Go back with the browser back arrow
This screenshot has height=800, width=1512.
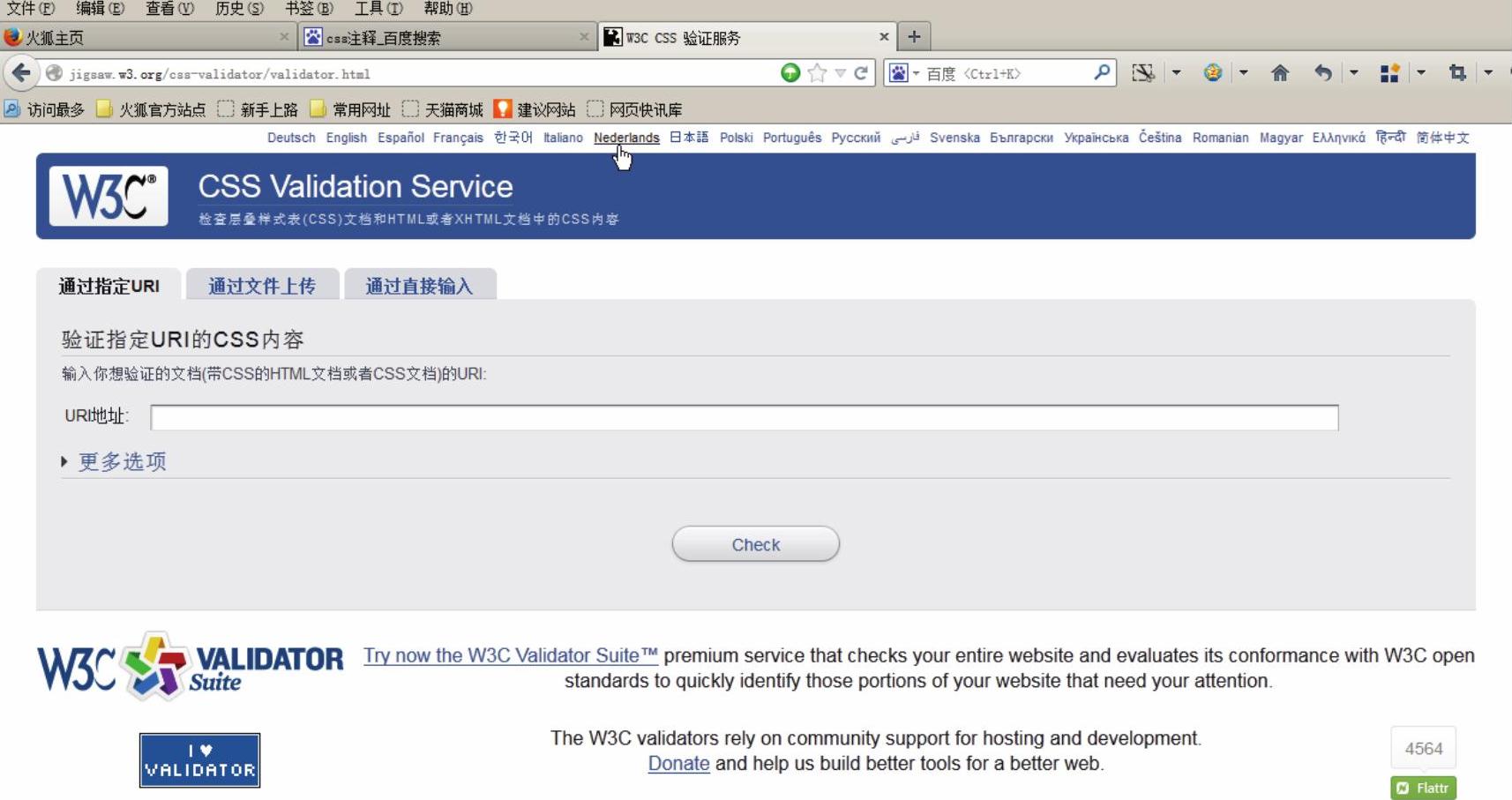click(21, 72)
